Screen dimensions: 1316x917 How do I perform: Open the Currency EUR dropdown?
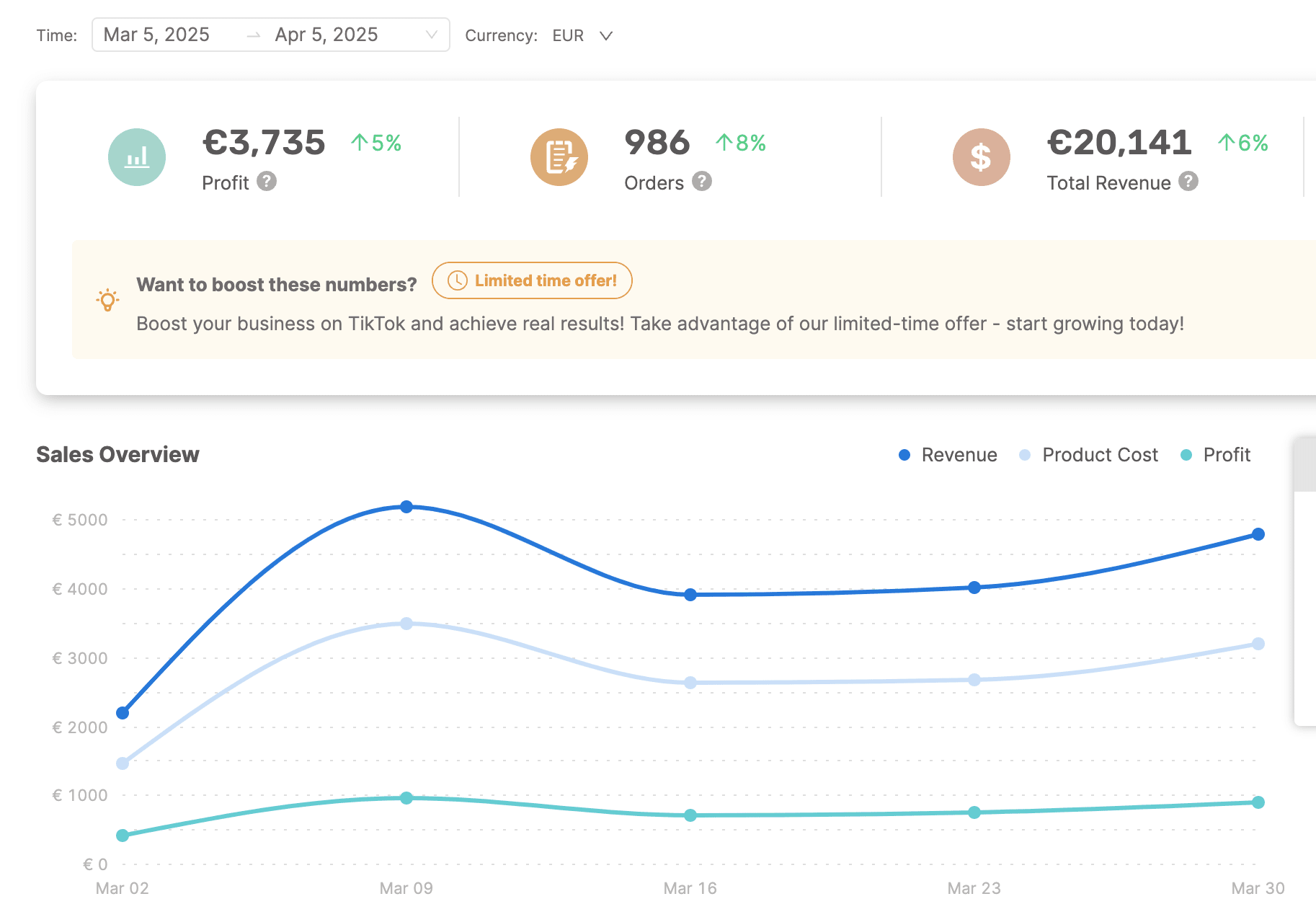coord(582,35)
